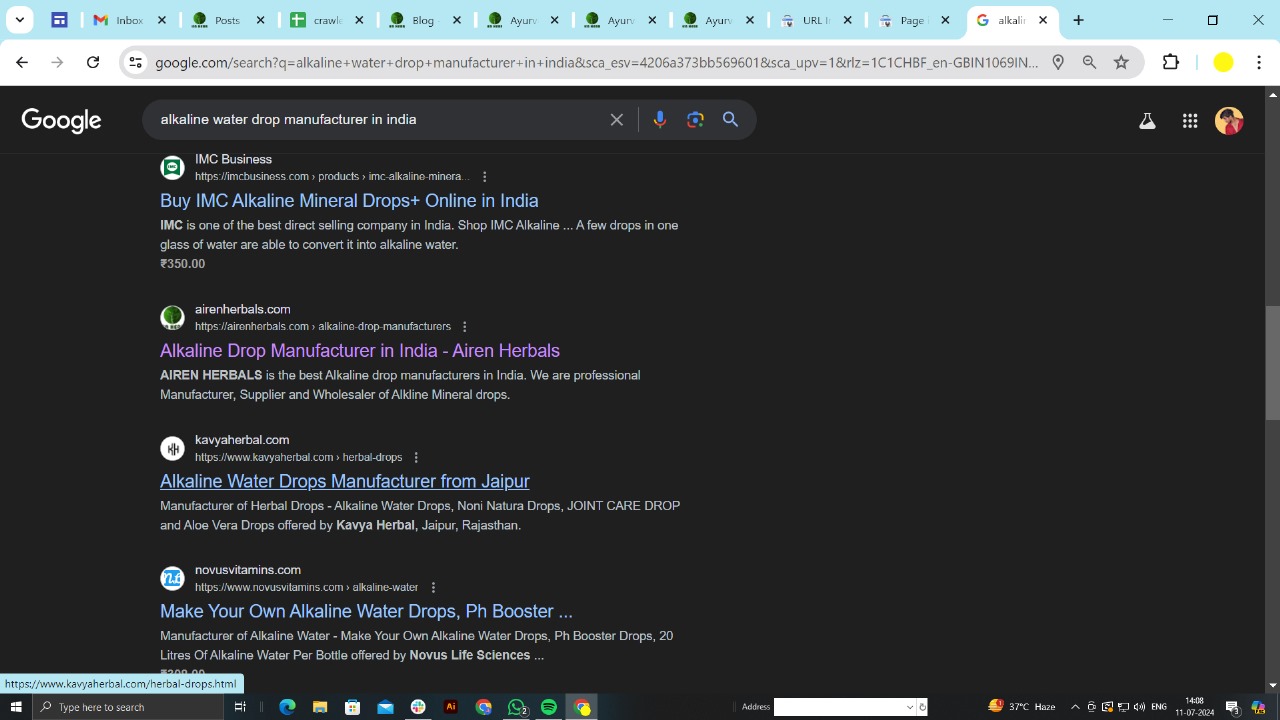Open a new browser tab
The height and width of the screenshot is (720, 1280).
point(1078,20)
